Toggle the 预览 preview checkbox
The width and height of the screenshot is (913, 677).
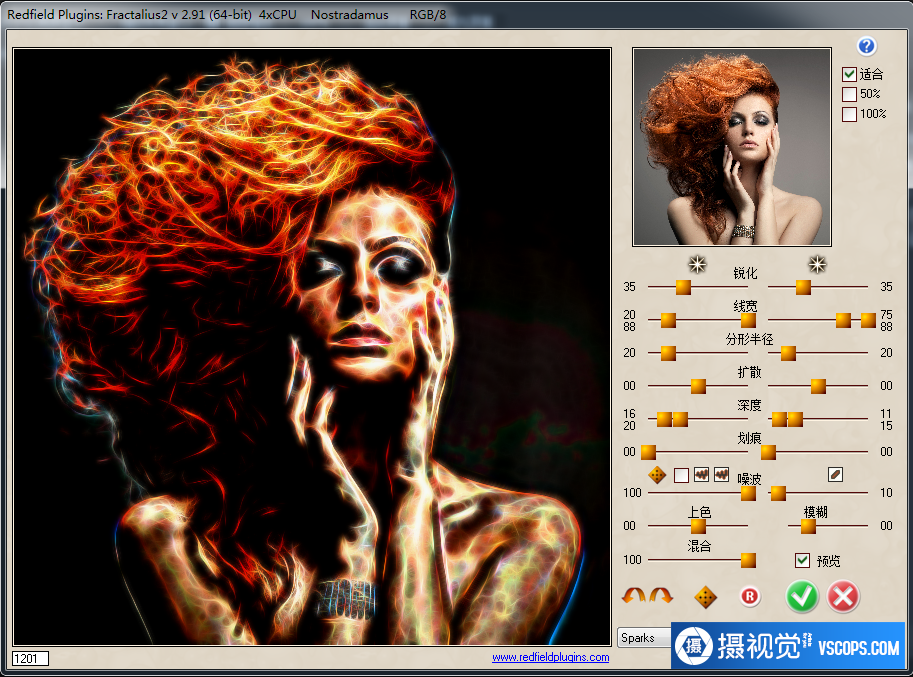pyautogui.click(x=802, y=561)
